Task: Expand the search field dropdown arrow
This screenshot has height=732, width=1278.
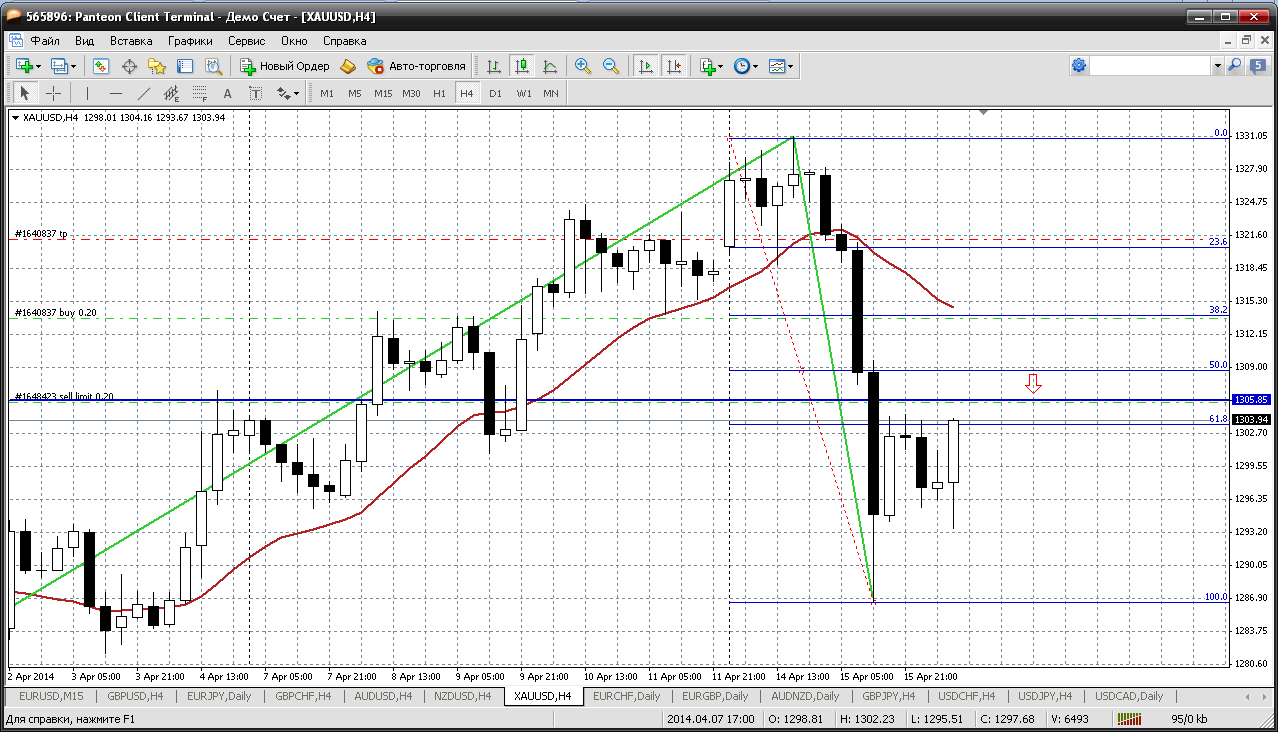Action: (x=1217, y=66)
